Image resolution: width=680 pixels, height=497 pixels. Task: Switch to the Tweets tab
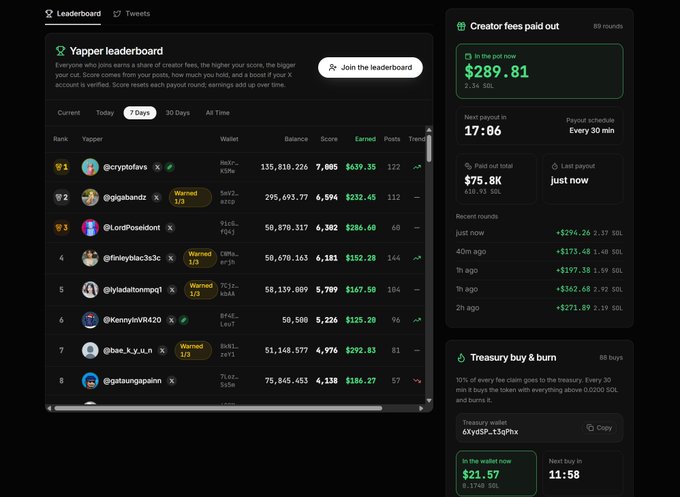pyautogui.click(x=131, y=13)
